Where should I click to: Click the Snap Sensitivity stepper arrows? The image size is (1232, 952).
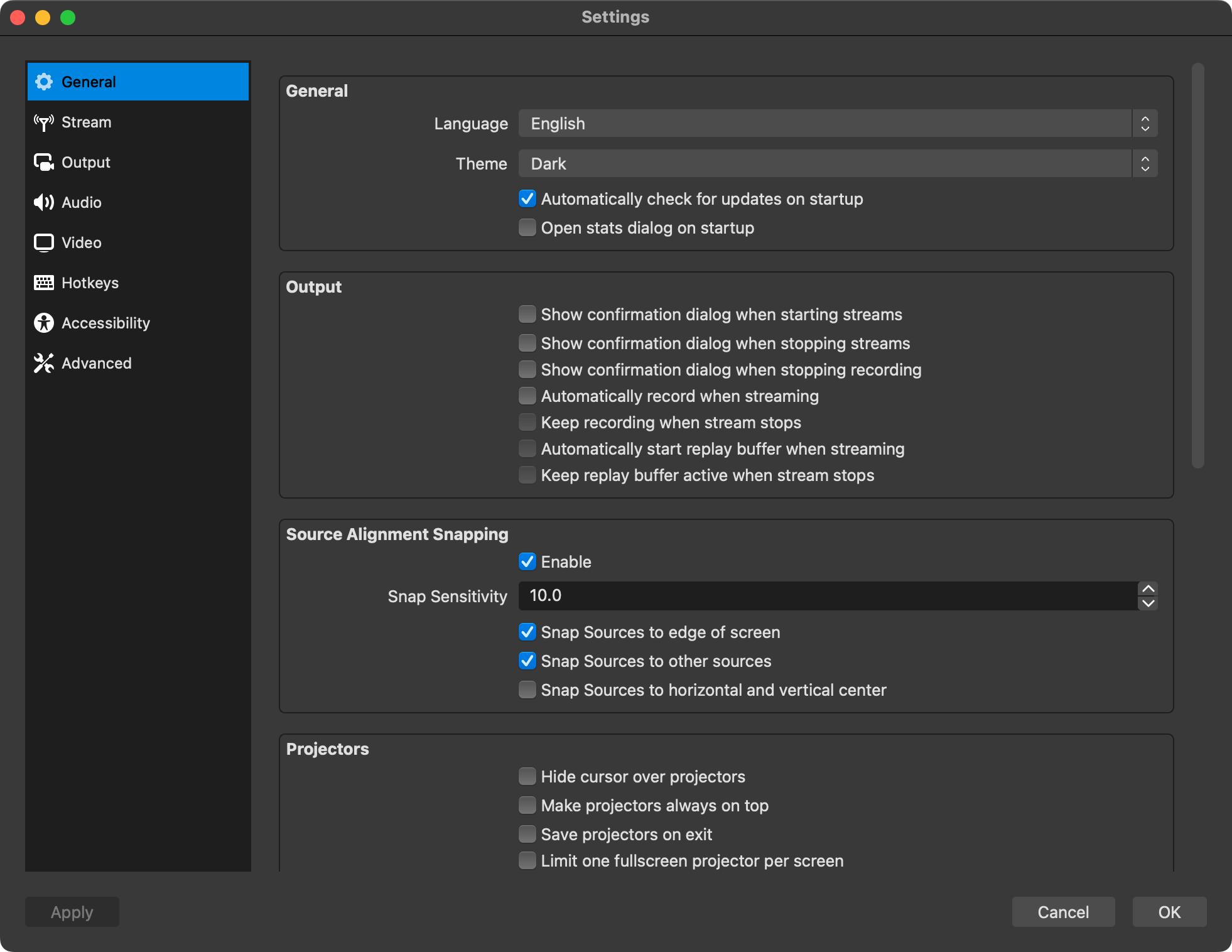1147,595
